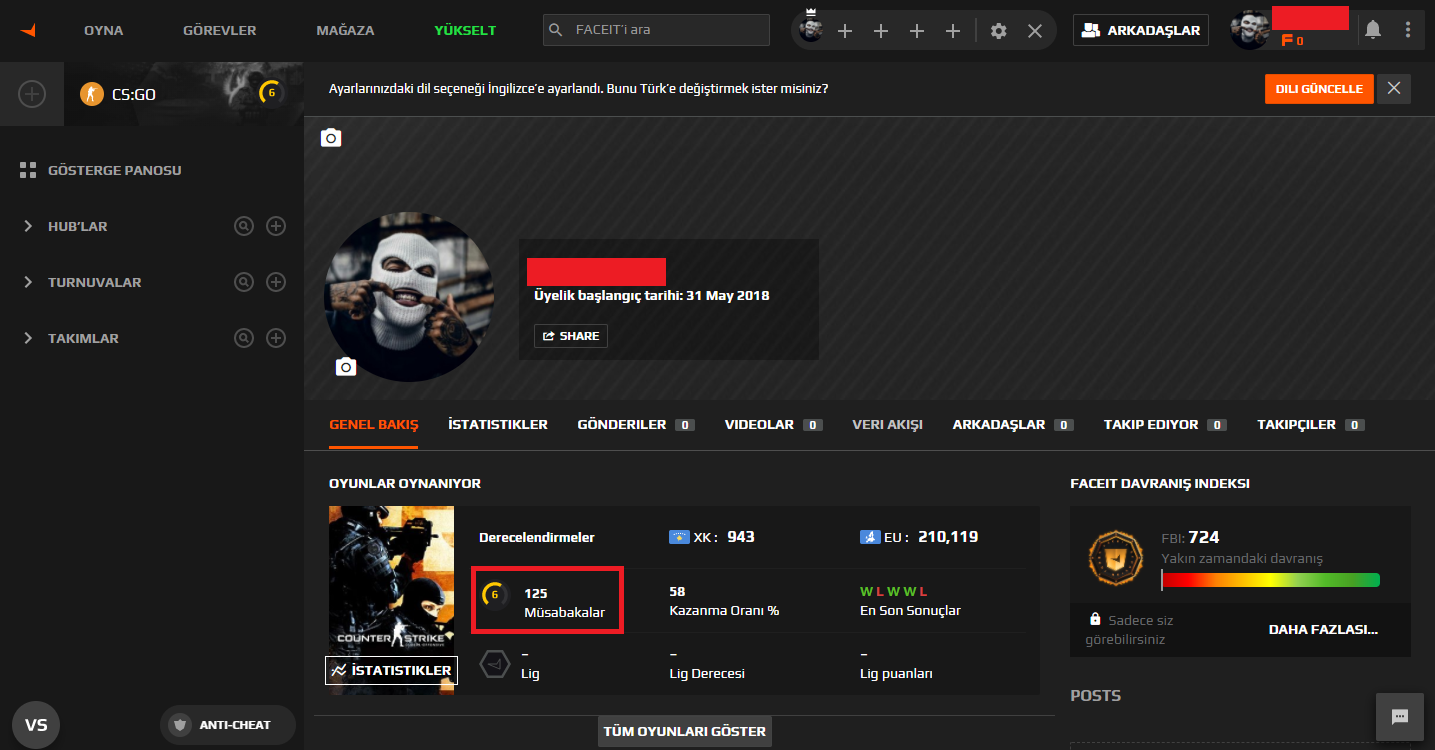Change profile picture via camera icon

(346, 367)
